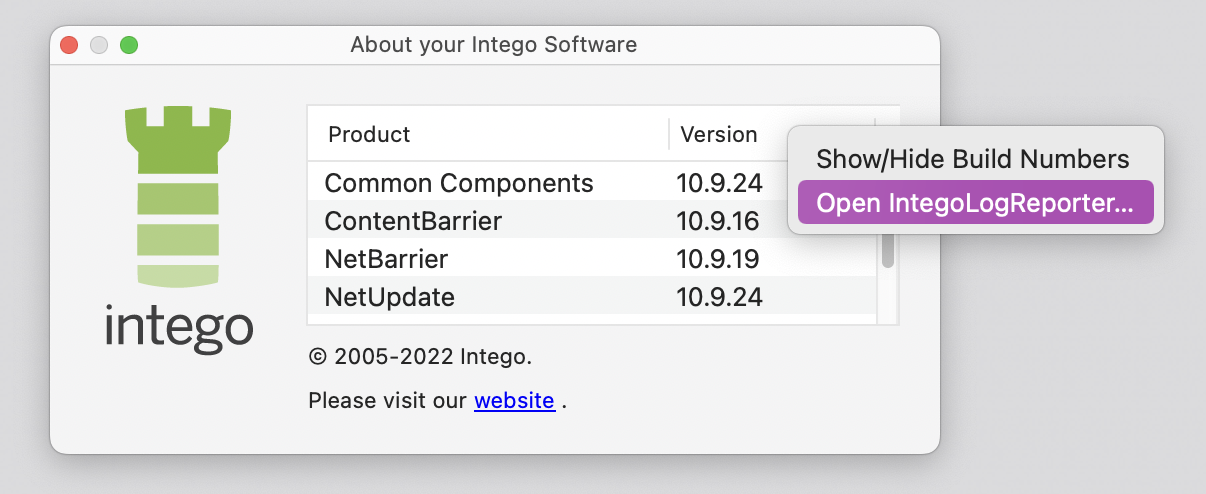
Task: Choose Open IntegoLogReporter… from context menu
Action: coord(975,202)
